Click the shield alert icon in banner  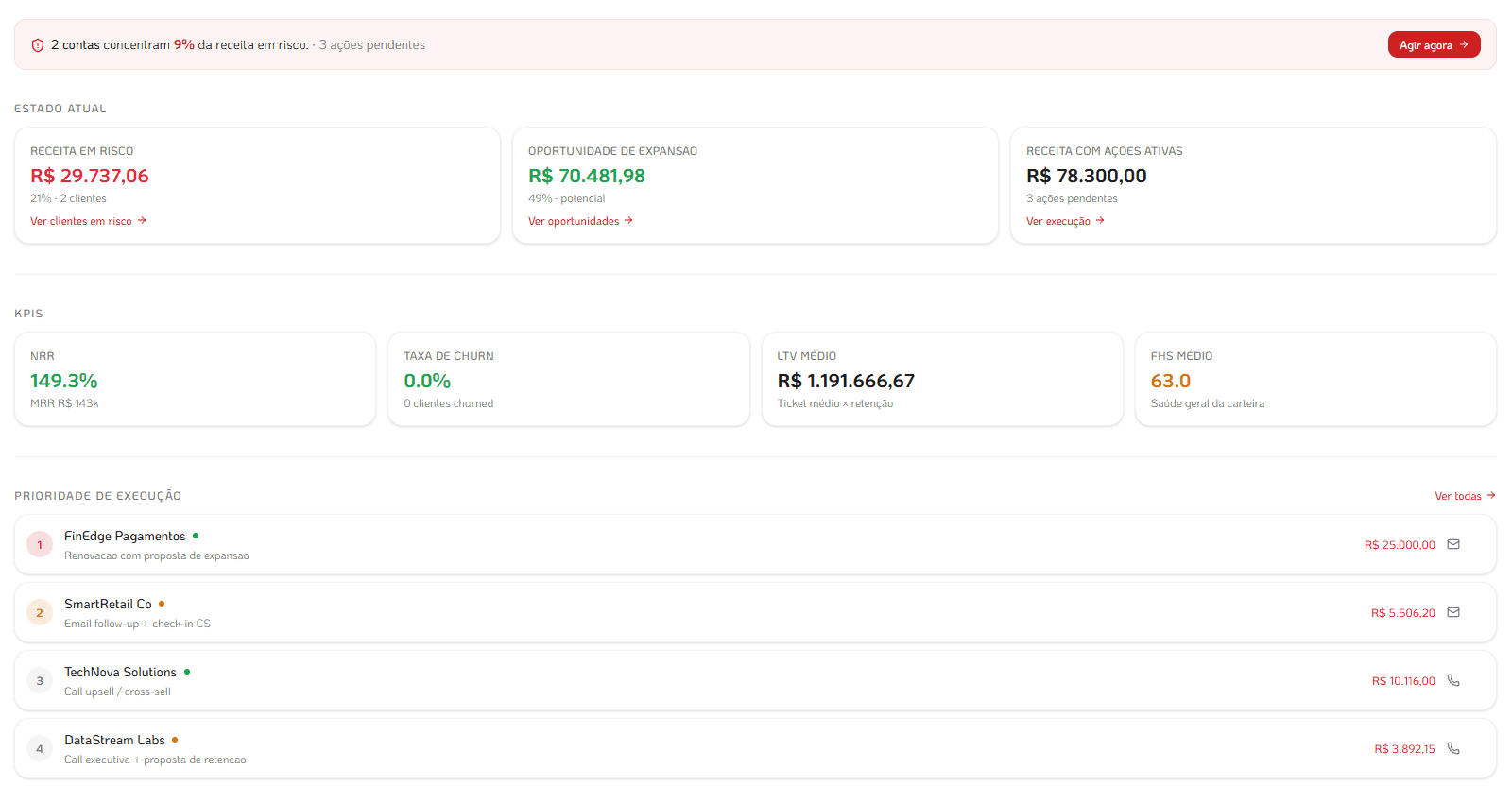pos(38,45)
